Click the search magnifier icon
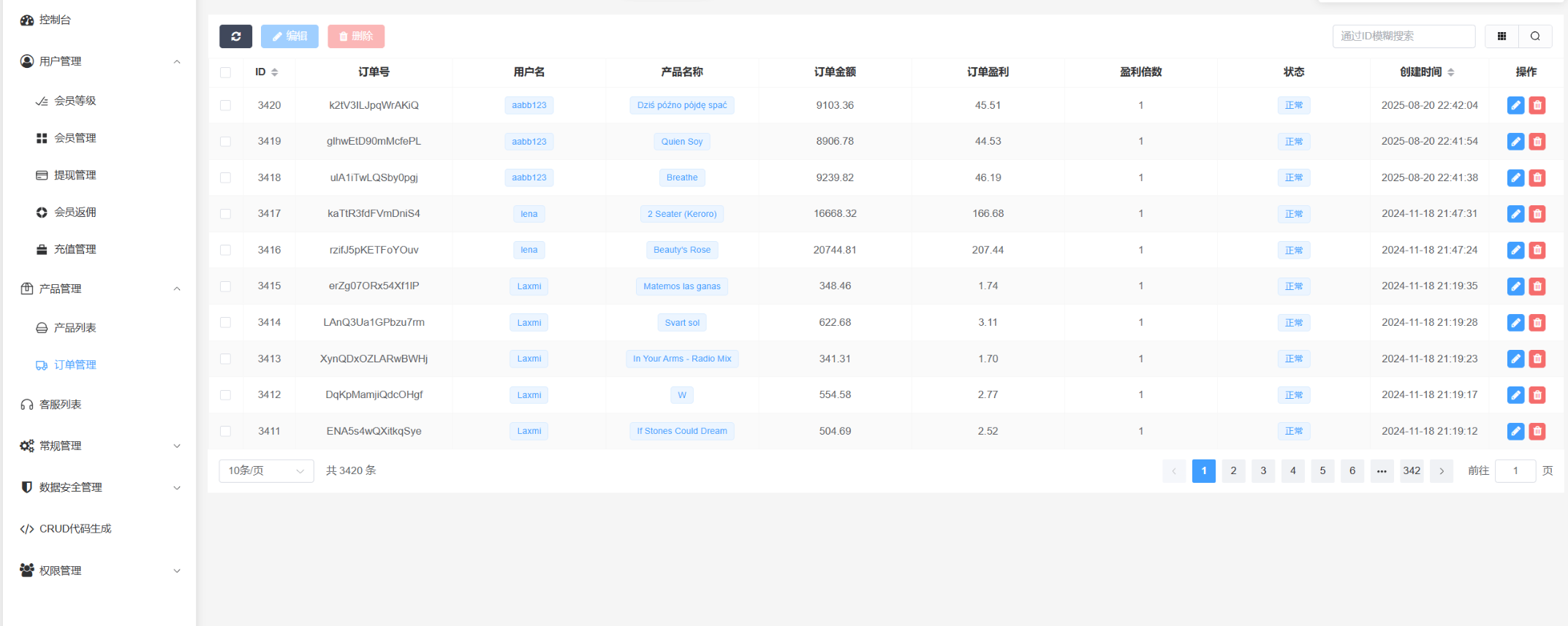Image resolution: width=1568 pixels, height=626 pixels. (1535, 37)
